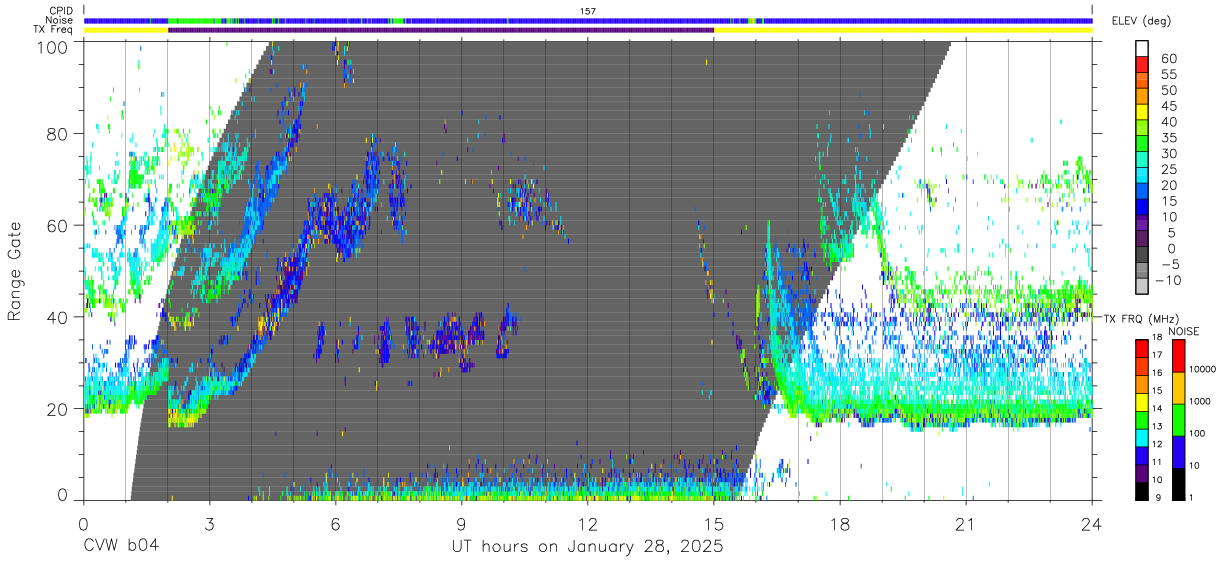
Task: Select the black segment of NOISE colorbar
Action: pyautogui.click(x=1178, y=484)
